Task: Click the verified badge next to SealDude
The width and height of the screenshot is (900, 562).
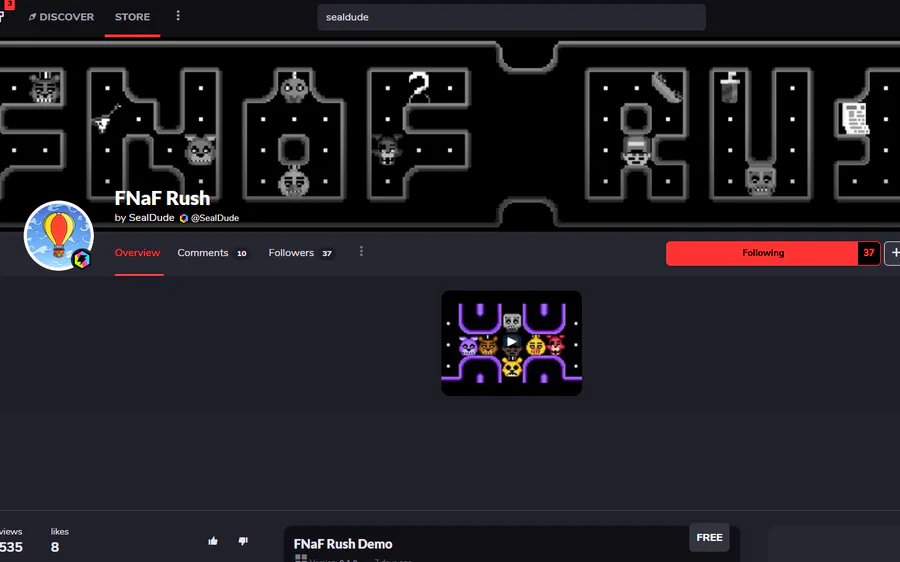Action: (184, 218)
